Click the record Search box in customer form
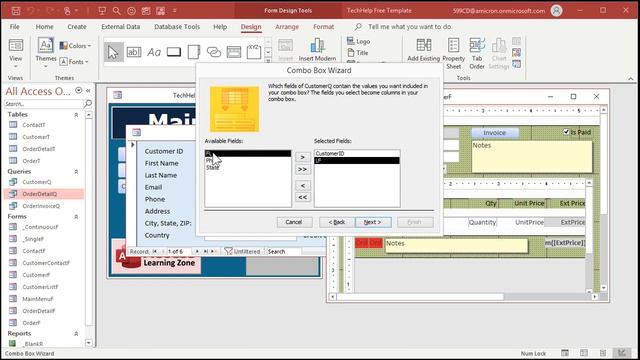The height and width of the screenshot is (360, 640). [284, 251]
